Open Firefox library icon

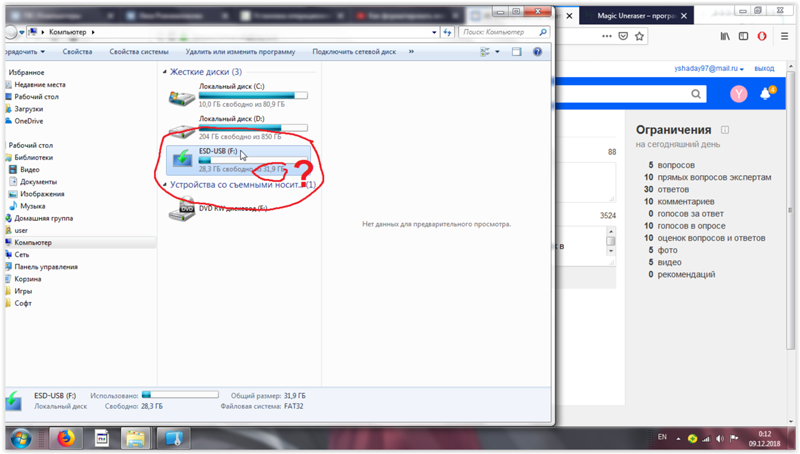coord(725,36)
